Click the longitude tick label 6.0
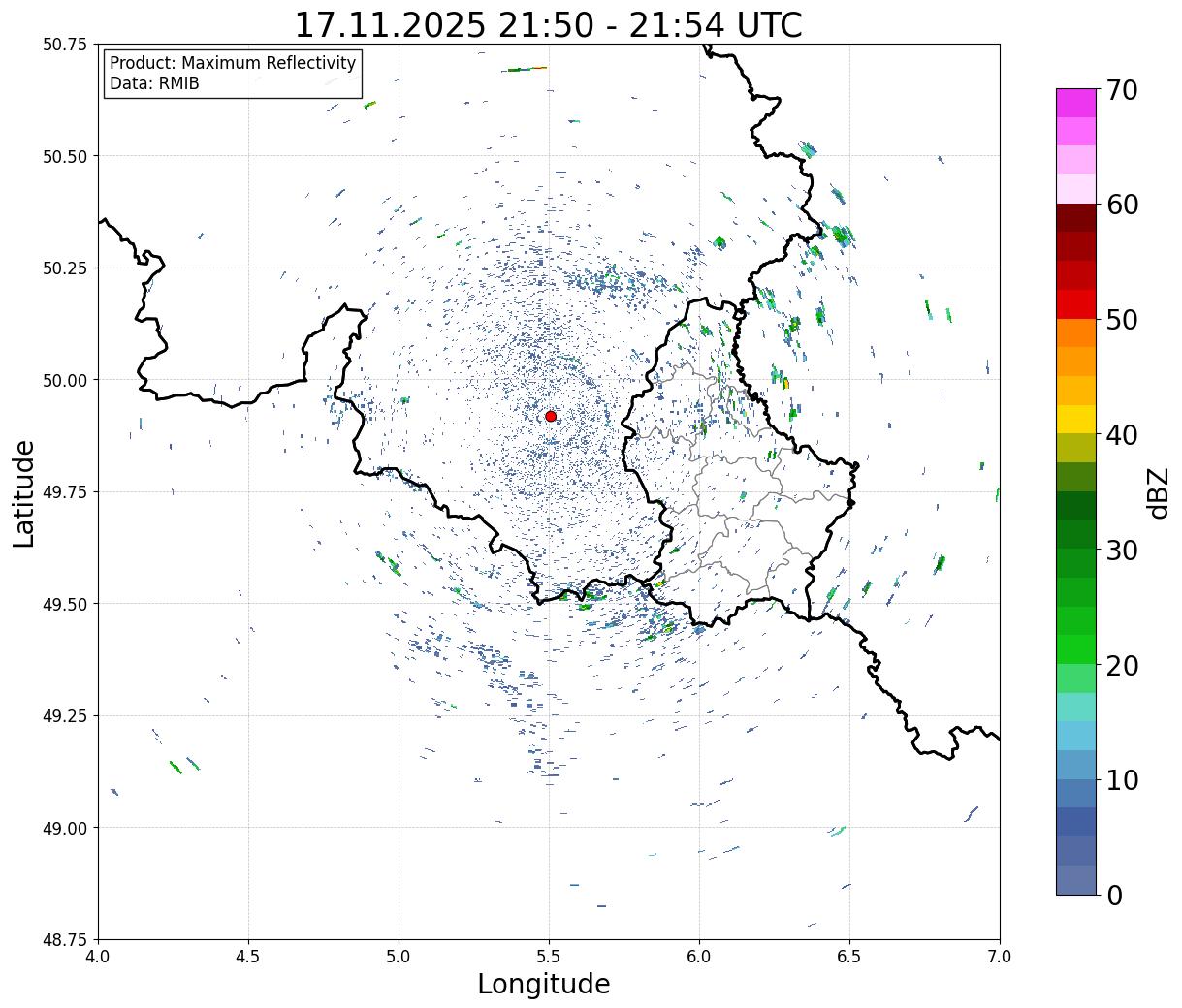This screenshot has height=1008, width=1182. tap(699, 957)
